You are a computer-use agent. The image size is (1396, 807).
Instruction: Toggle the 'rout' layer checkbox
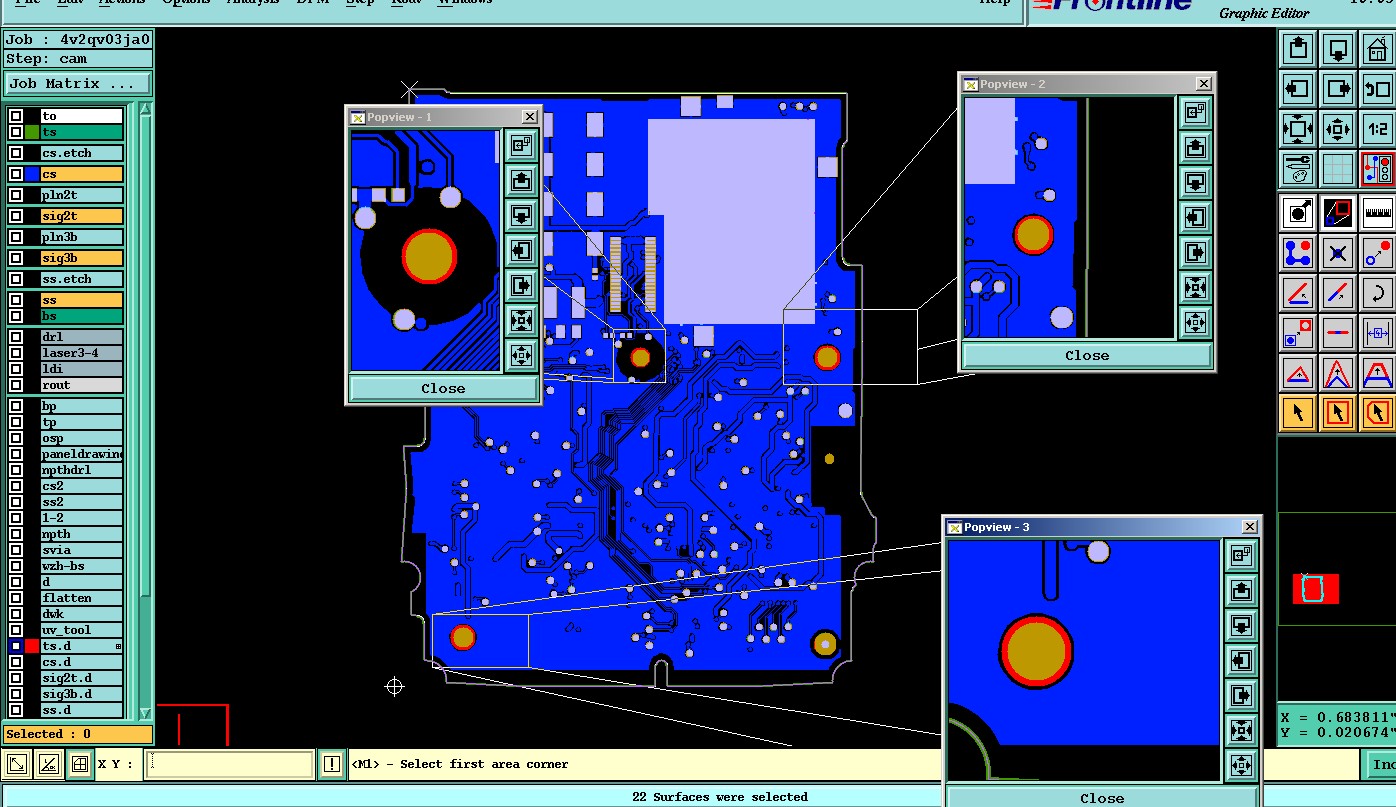[x=16, y=385]
